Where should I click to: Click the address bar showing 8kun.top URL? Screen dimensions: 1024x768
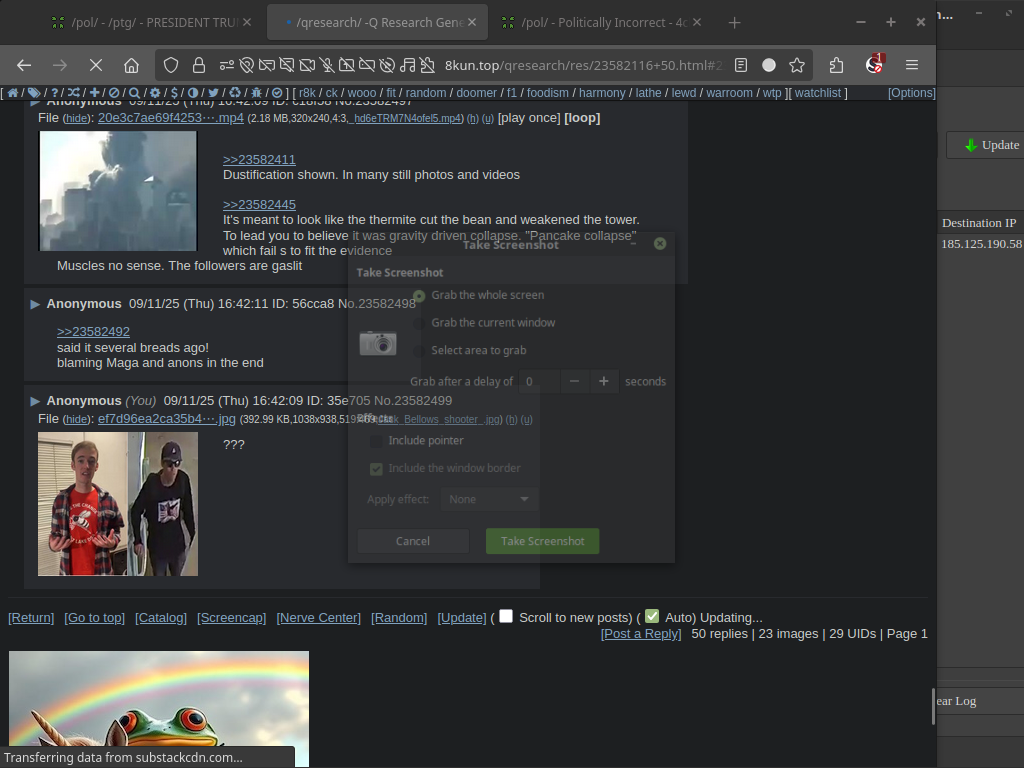point(583,65)
